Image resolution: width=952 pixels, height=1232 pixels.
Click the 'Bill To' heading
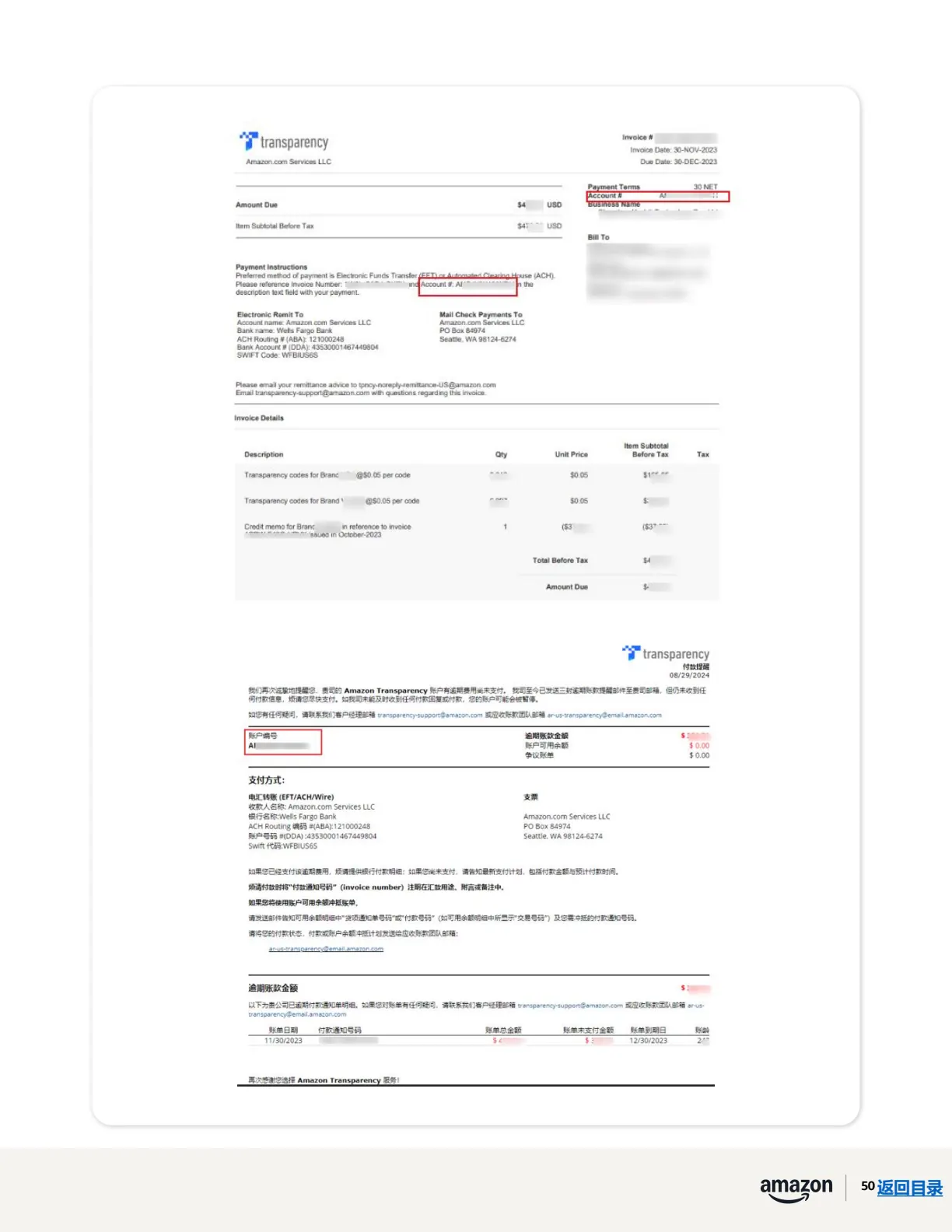coord(599,237)
